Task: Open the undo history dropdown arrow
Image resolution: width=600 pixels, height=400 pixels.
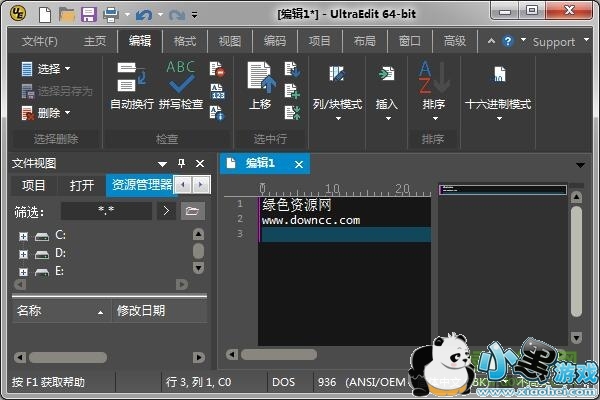Action: point(160,15)
